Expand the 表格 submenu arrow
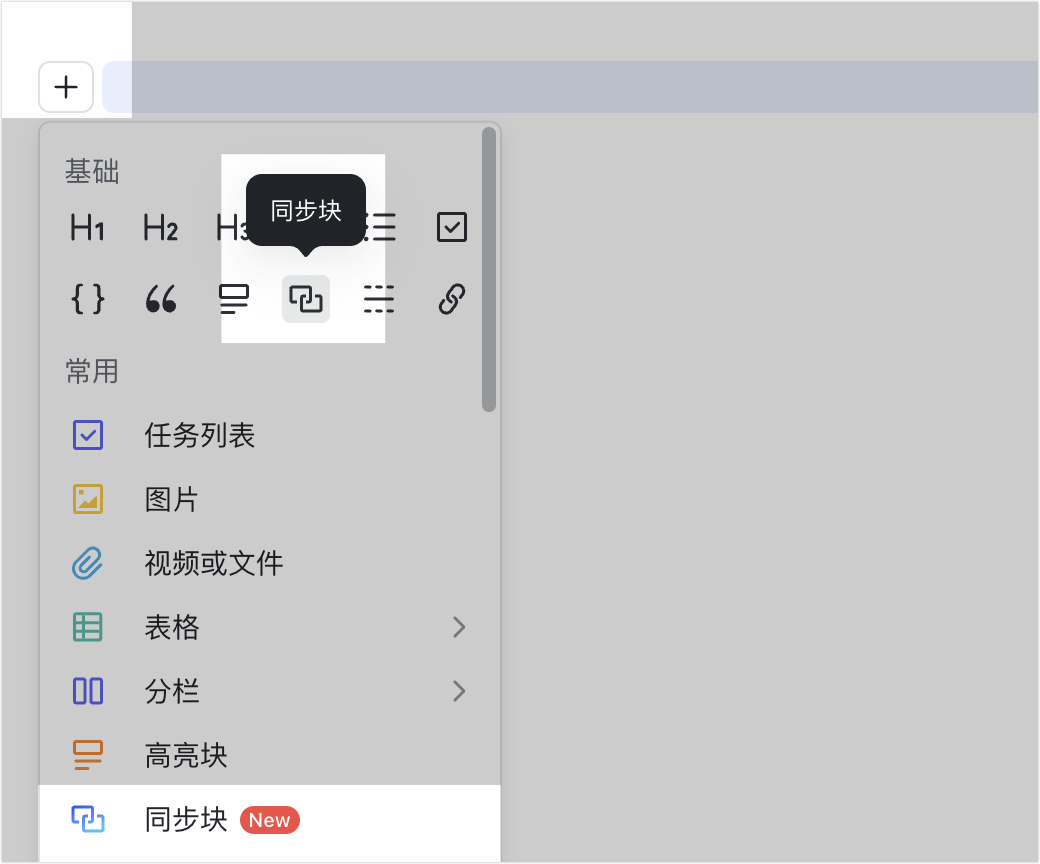Viewport: 1040px width, 864px height. click(x=459, y=627)
